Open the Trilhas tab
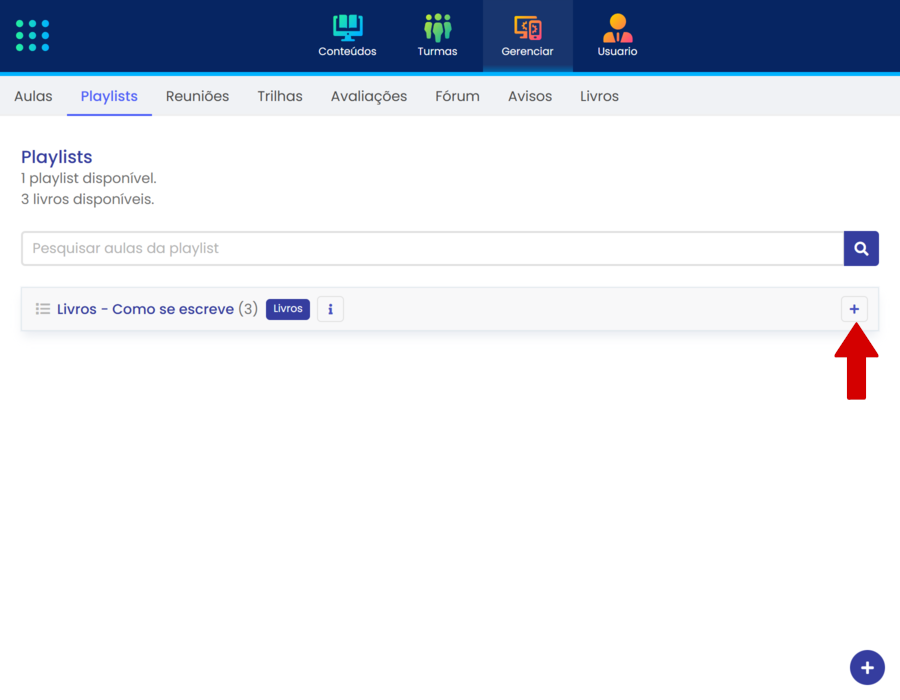This screenshot has height=700, width=900. [280, 96]
